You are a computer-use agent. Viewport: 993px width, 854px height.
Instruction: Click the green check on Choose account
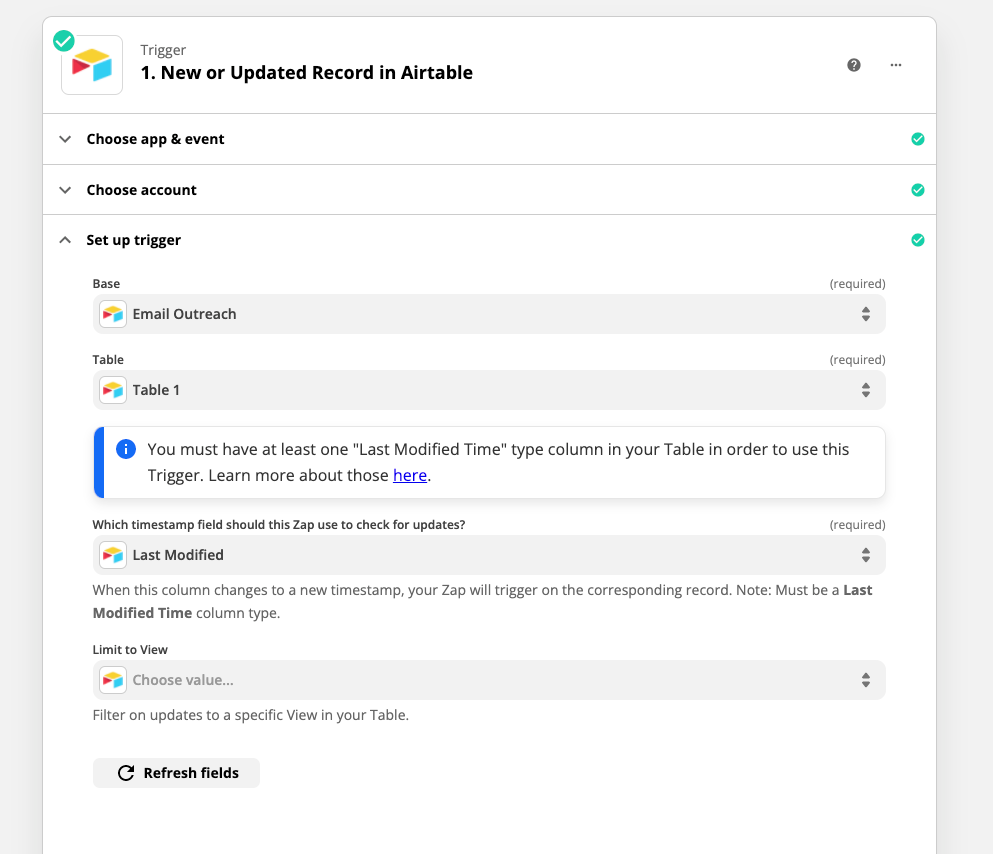[x=918, y=190]
